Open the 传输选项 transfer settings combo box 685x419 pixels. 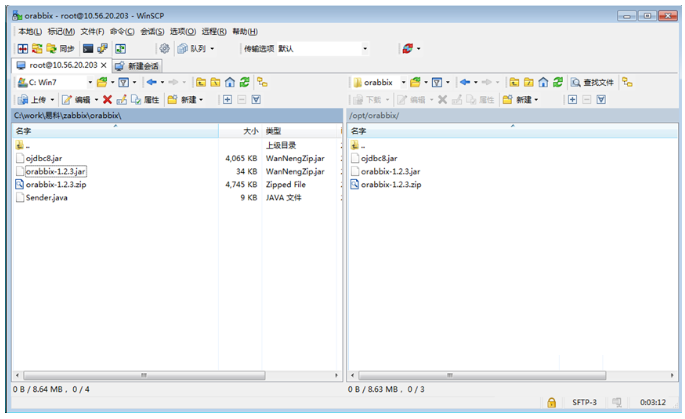tap(322, 48)
